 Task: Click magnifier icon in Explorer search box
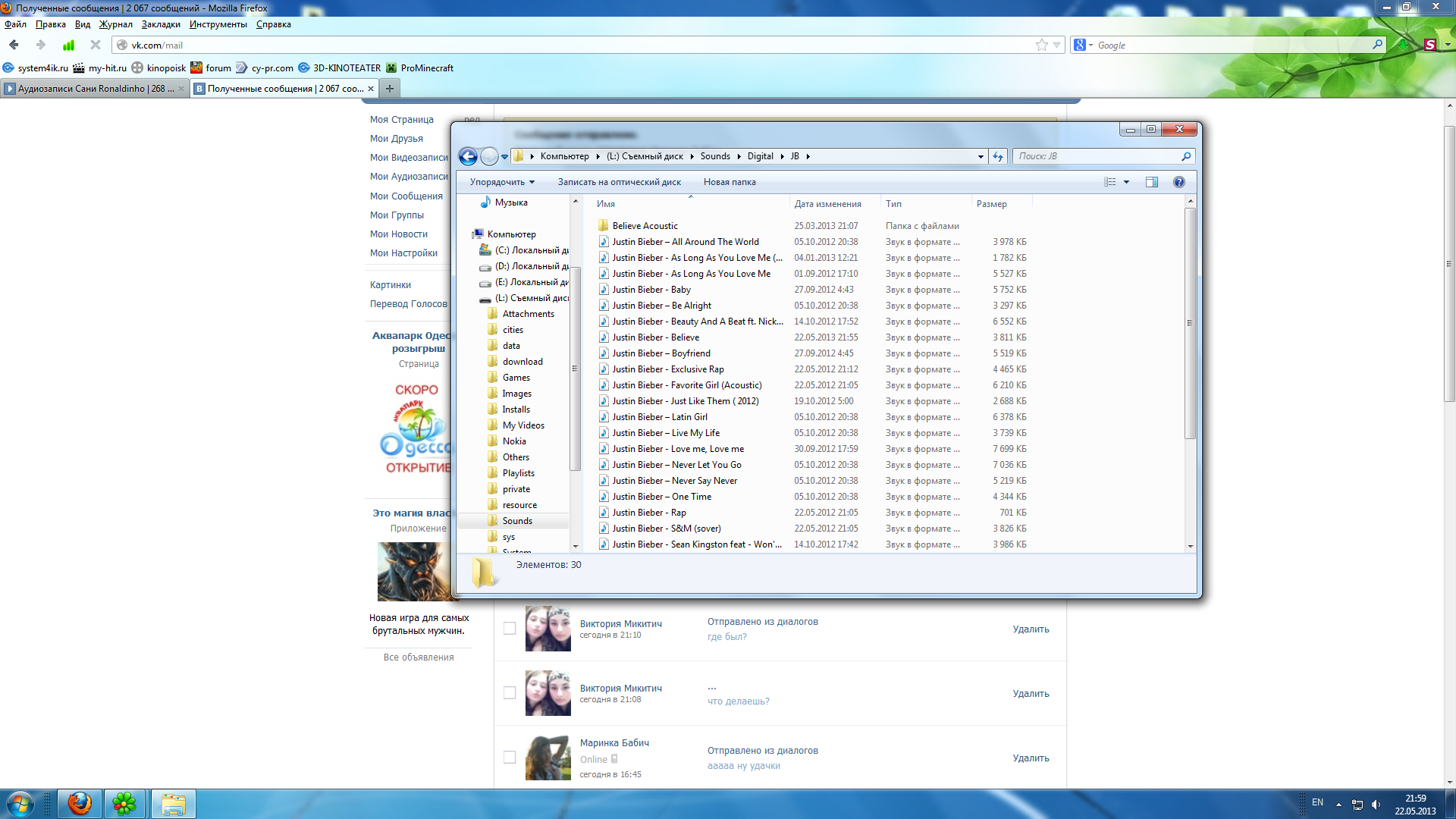[1187, 156]
